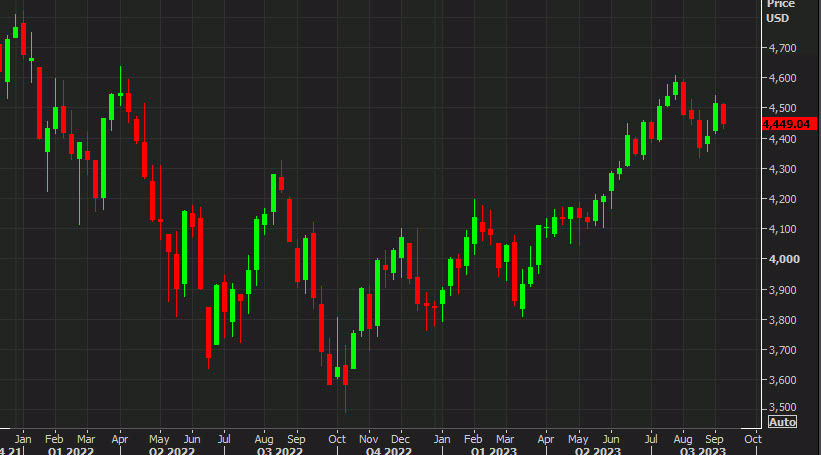Click the Auto scale button
The image size is (821, 455).
point(782,422)
